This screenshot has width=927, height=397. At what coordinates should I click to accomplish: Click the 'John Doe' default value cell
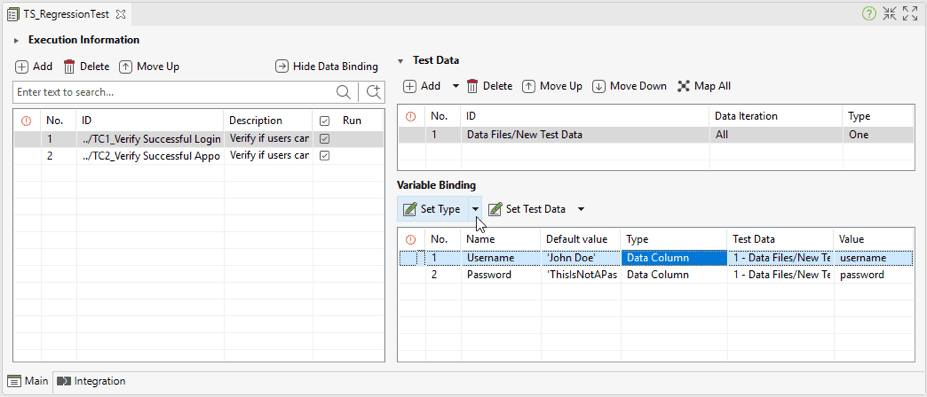click(x=580, y=258)
